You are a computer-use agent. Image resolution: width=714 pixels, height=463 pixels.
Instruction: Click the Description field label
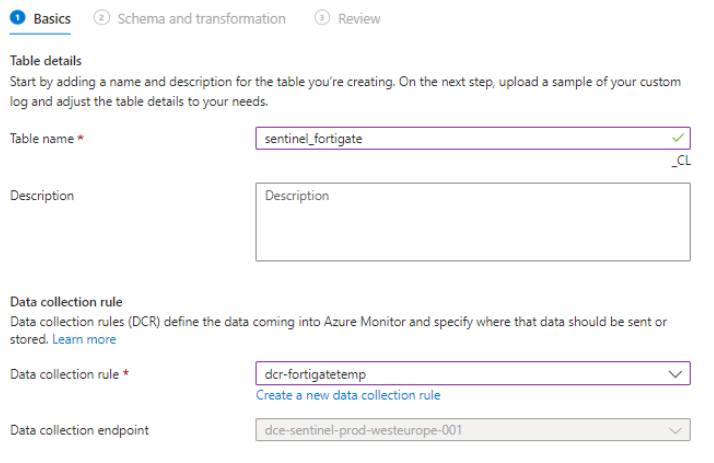42,195
